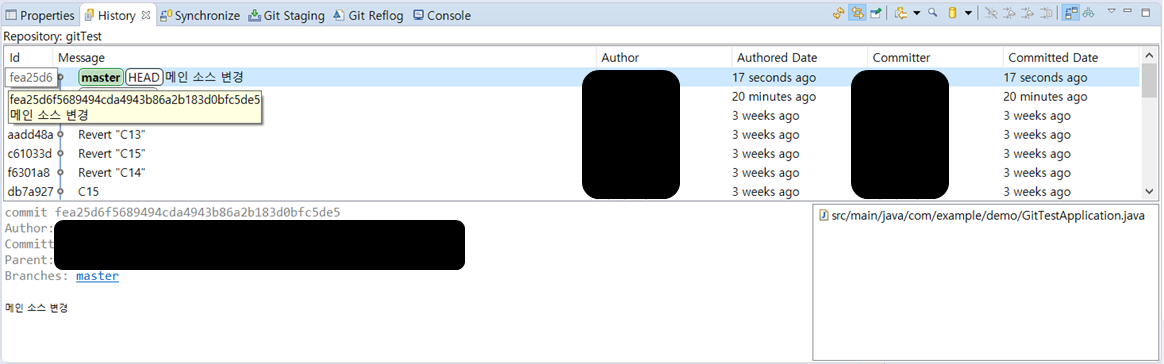
Task: Click the history navigation folder icon
Action: [901, 13]
